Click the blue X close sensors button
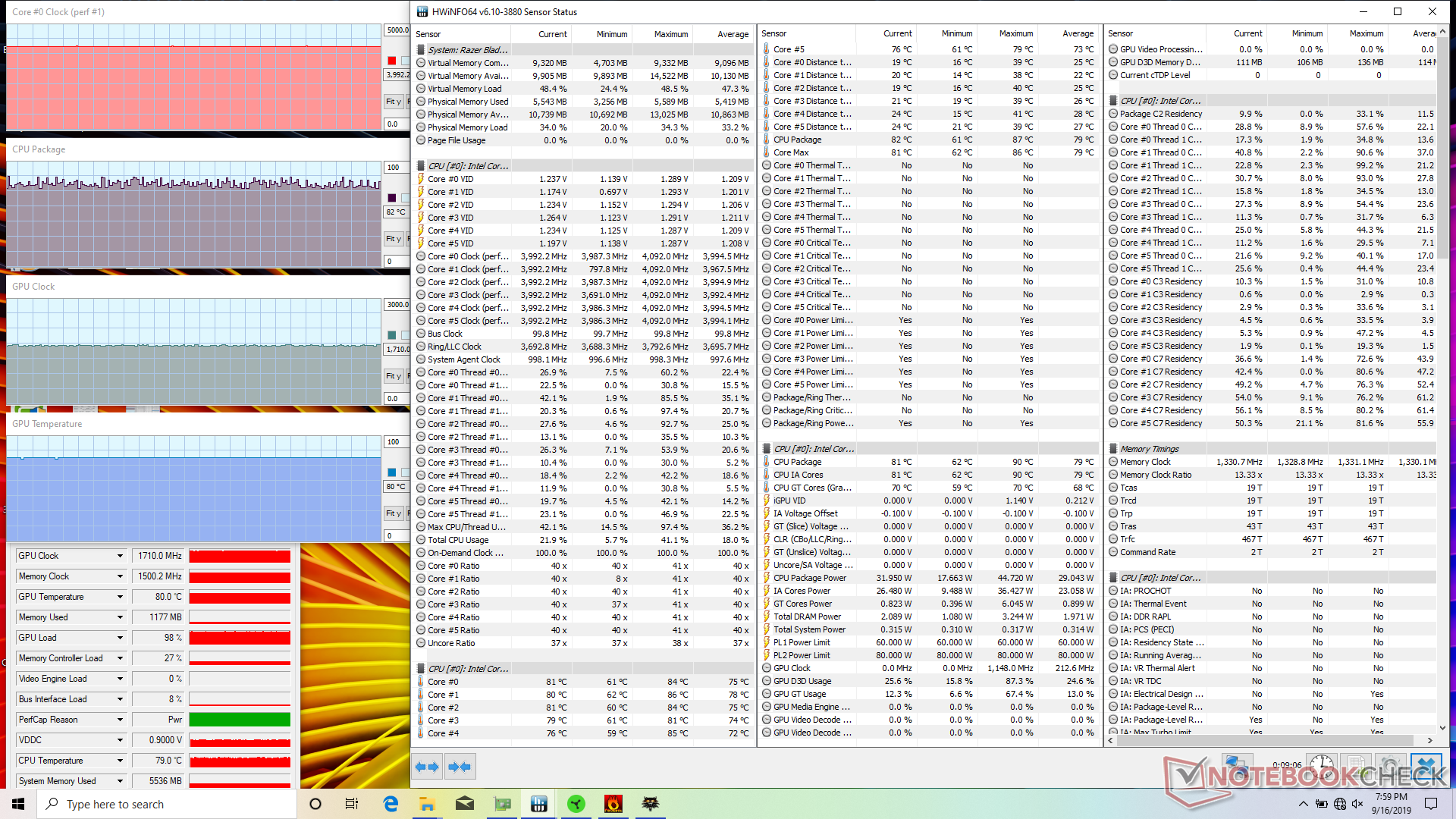 coord(1426,767)
